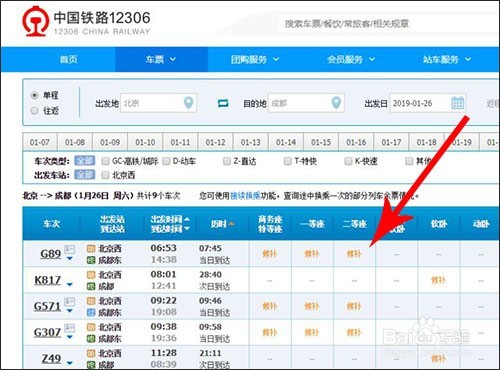
Task: Expand G307 train details arrow
Action: (70, 337)
